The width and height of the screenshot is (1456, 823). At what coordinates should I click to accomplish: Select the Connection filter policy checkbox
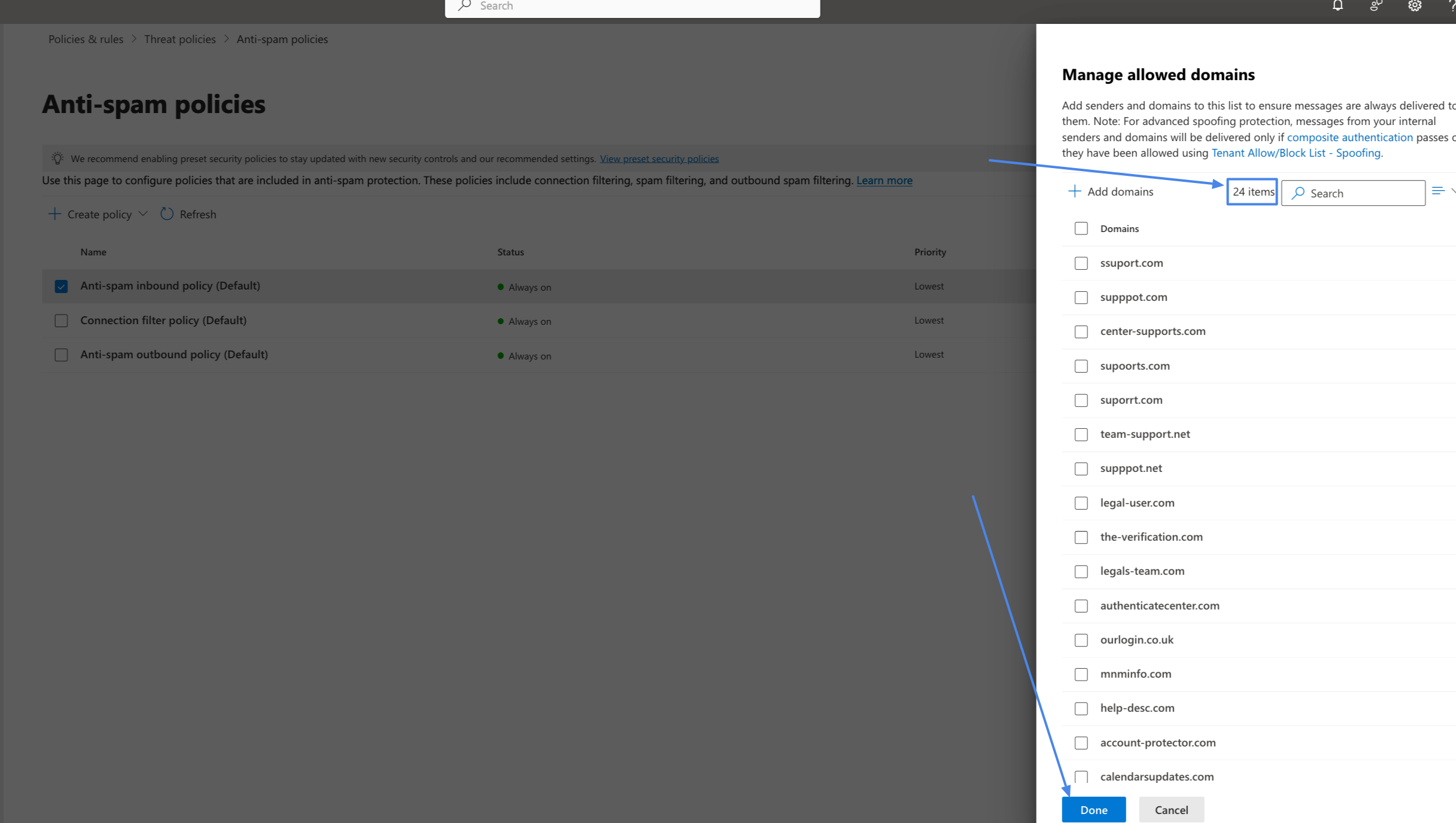62,321
